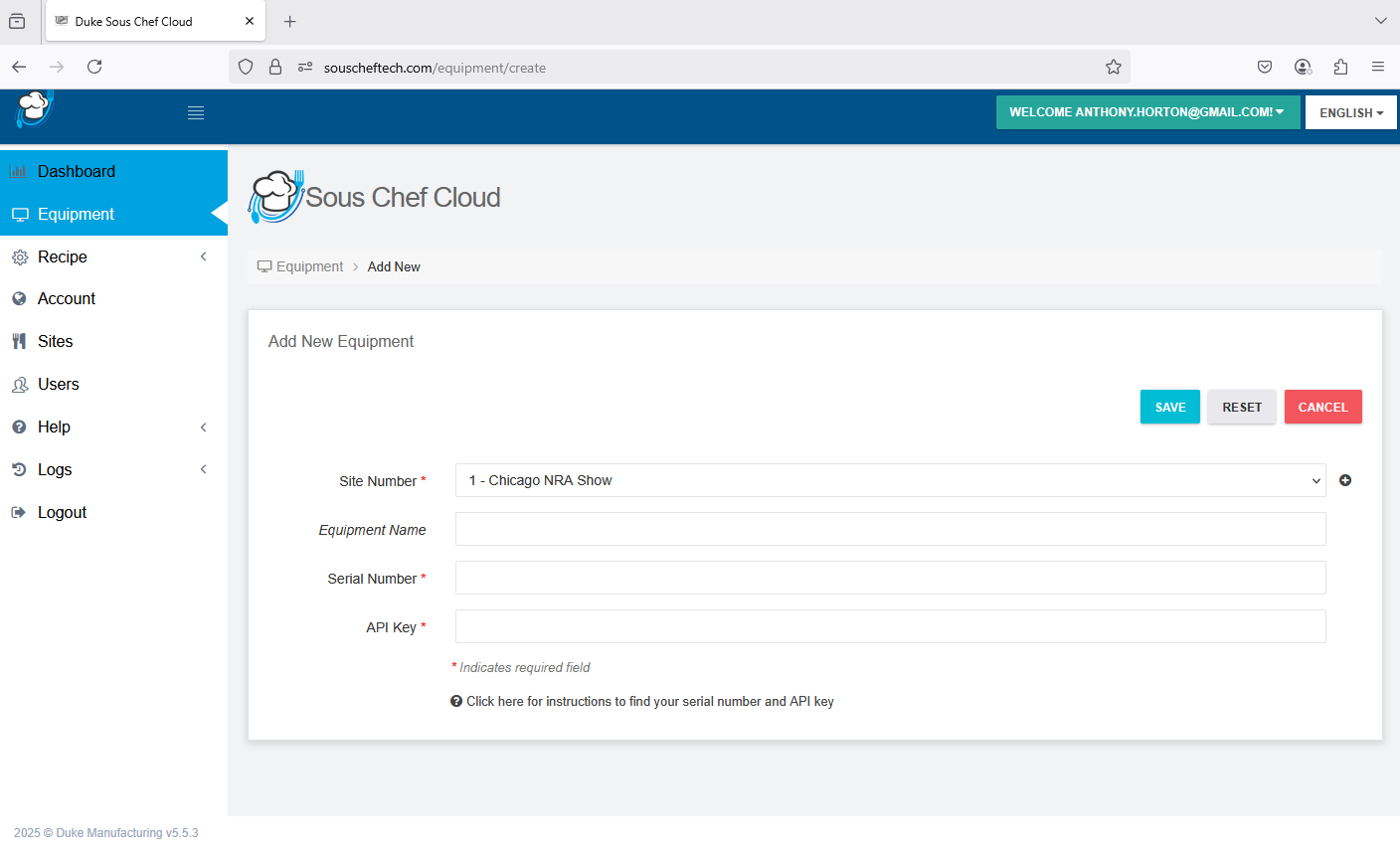The image size is (1400, 856).
Task: Click the save to Pocket icon
Action: point(1265,67)
